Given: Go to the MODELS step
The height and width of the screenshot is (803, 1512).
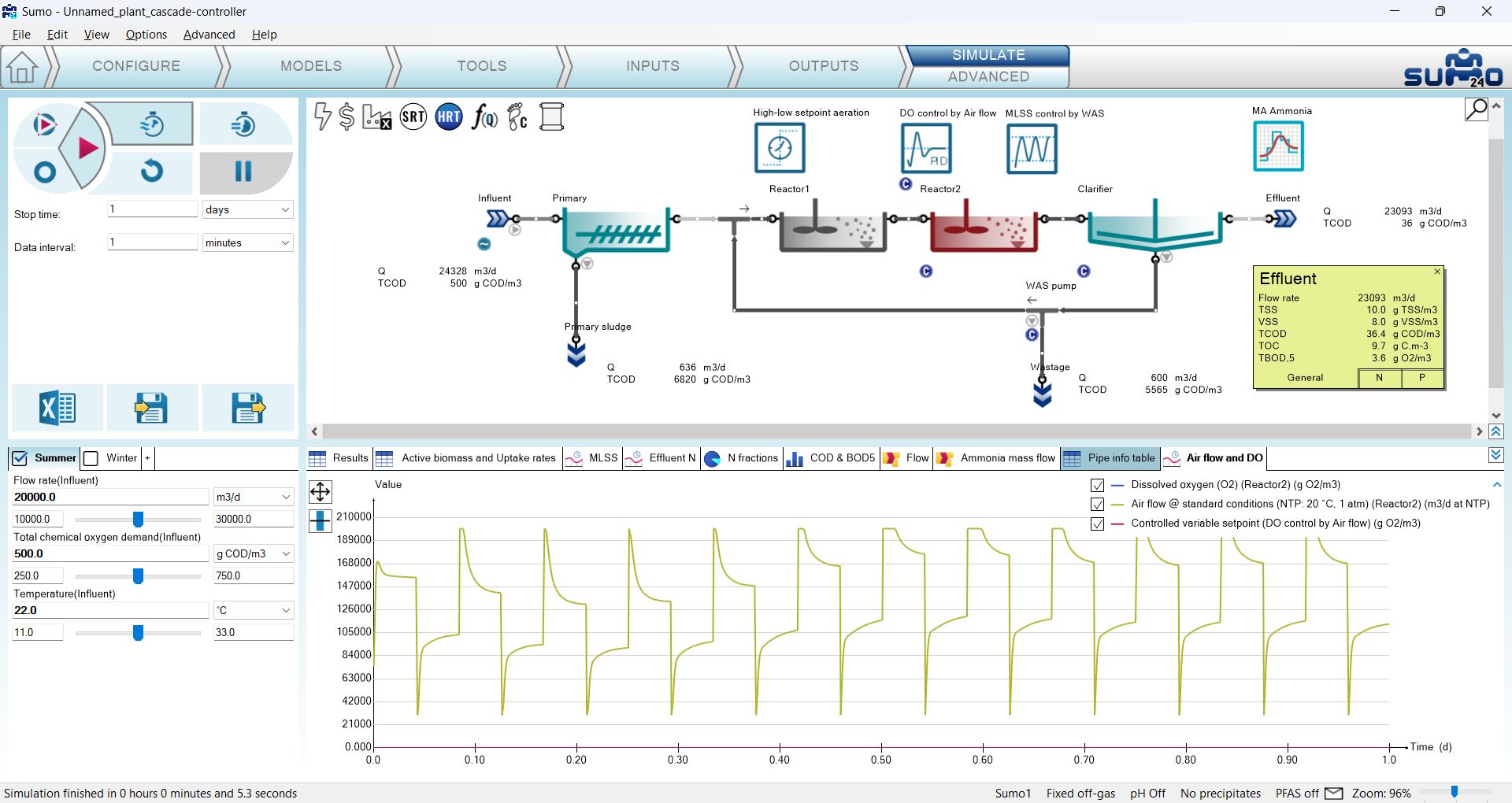Looking at the screenshot, I should [311, 66].
